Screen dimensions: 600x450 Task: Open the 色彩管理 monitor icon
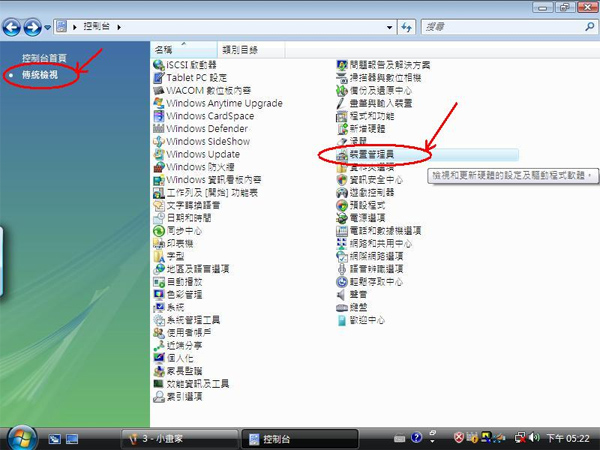159,295
